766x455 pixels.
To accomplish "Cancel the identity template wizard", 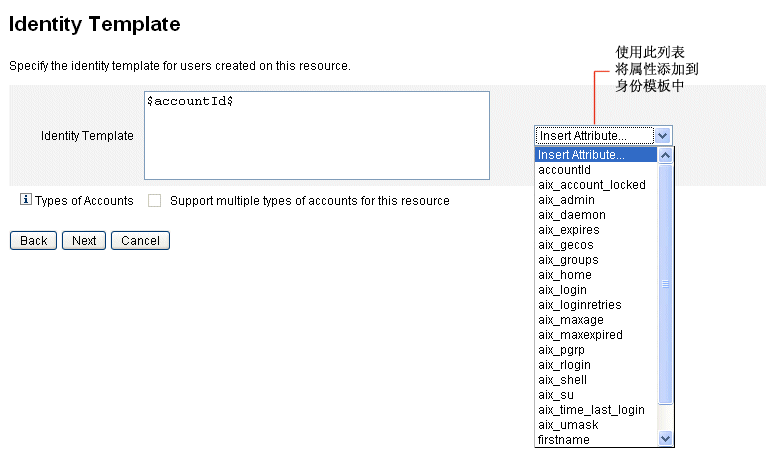I will pyautogui.click(x=140, y=240).
